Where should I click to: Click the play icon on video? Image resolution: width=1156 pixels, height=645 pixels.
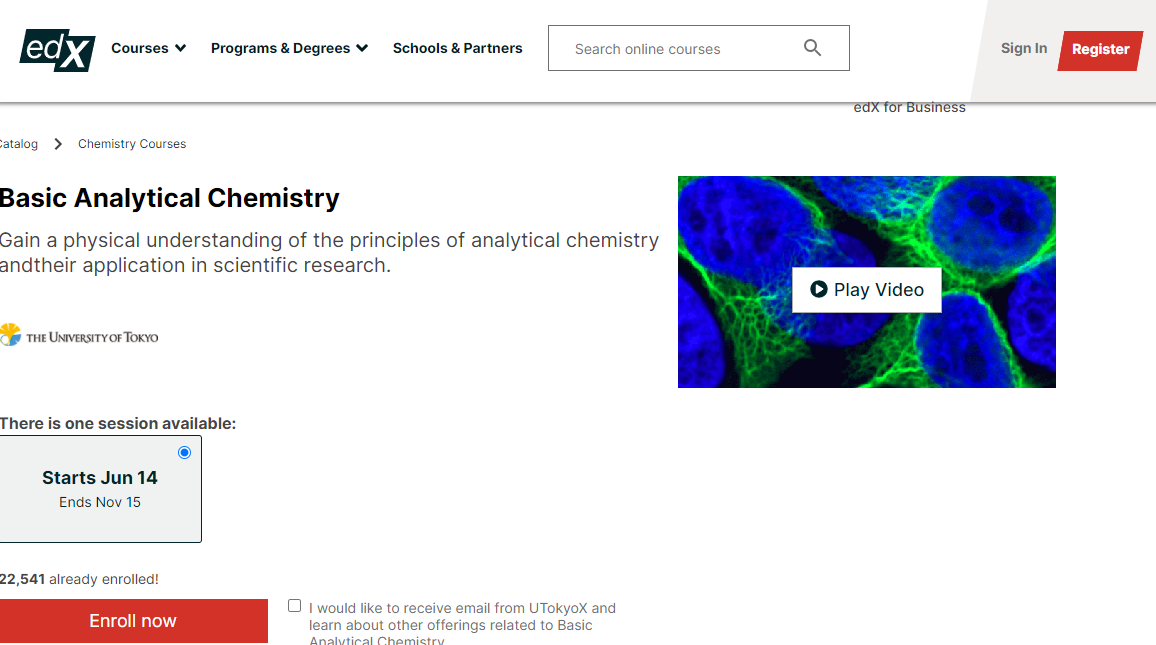coord(819,290)
